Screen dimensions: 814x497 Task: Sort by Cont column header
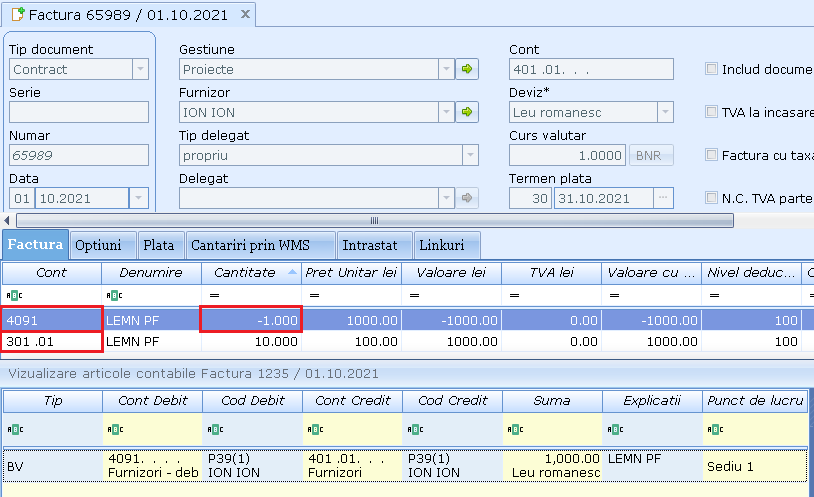click(x=51, y=273)
